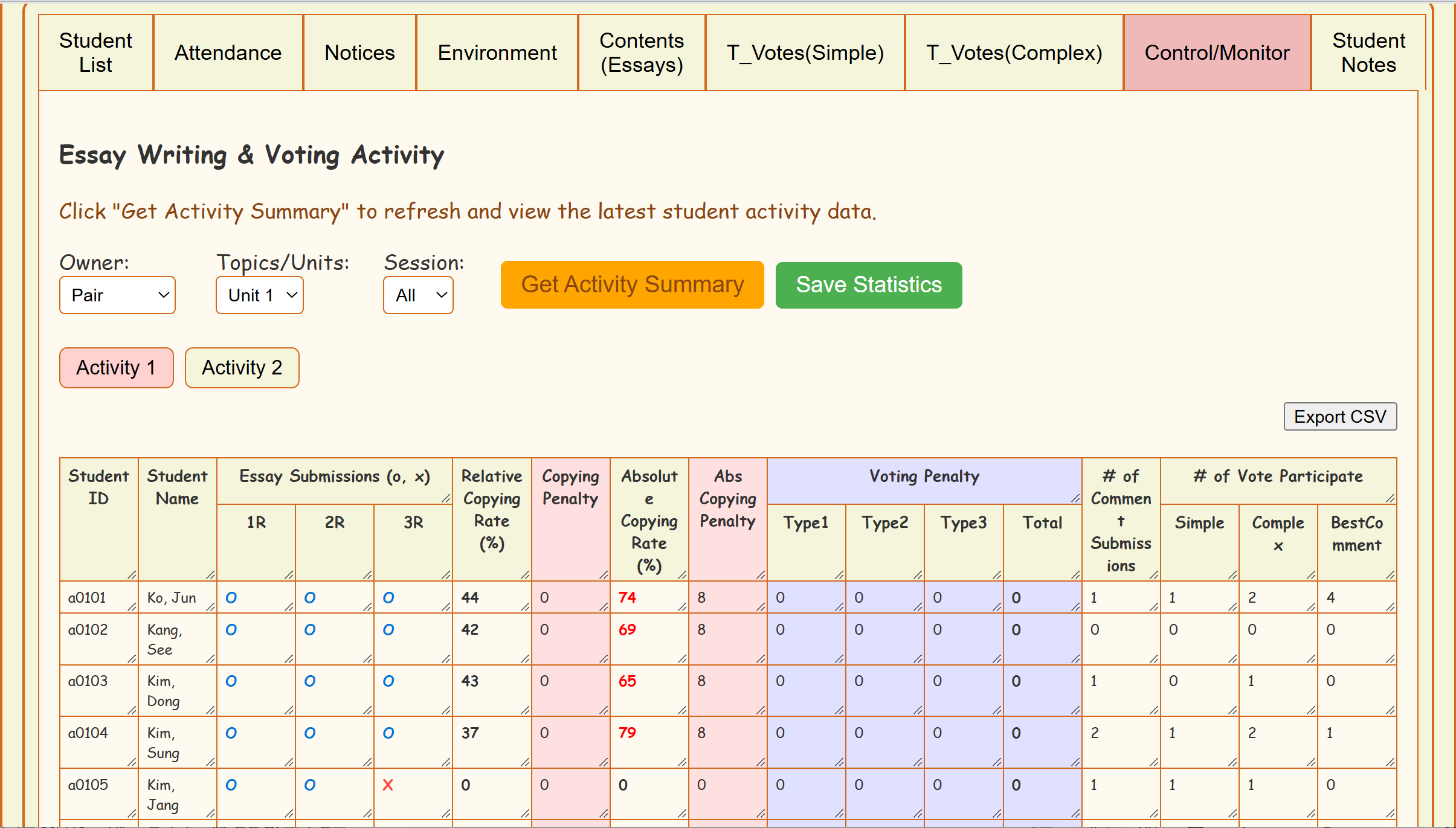Screen dimensions: 1456x828
Task: Click Ko, Jun's Absolute Copying Rate 74 cell
Action: pyautogui.click(x=627, y=598)
